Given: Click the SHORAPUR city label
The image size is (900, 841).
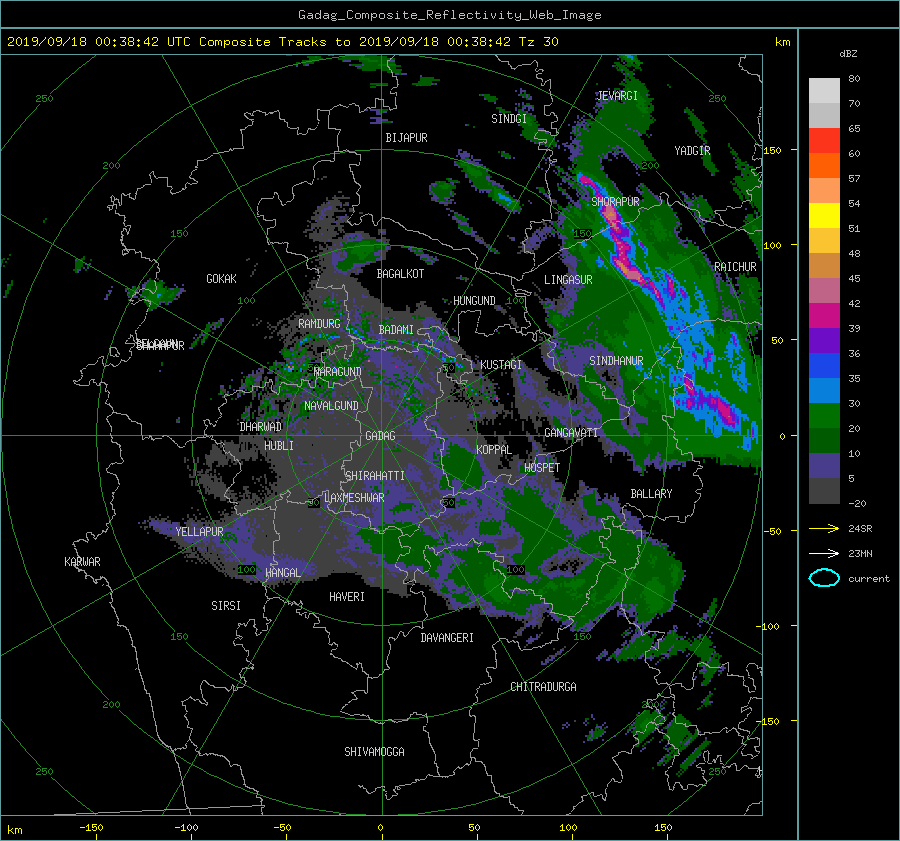Looking at the screenshot, I should tap(615, 201).
